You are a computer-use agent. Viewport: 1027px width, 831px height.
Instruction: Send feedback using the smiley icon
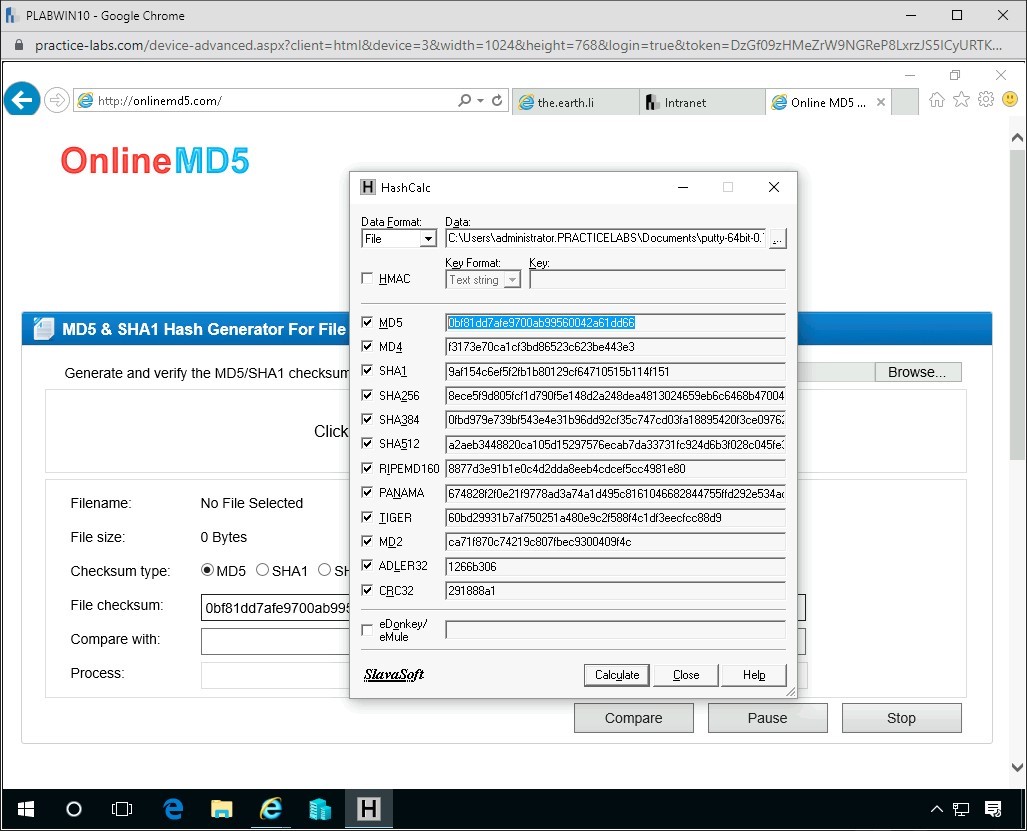tap(1009, 99)
